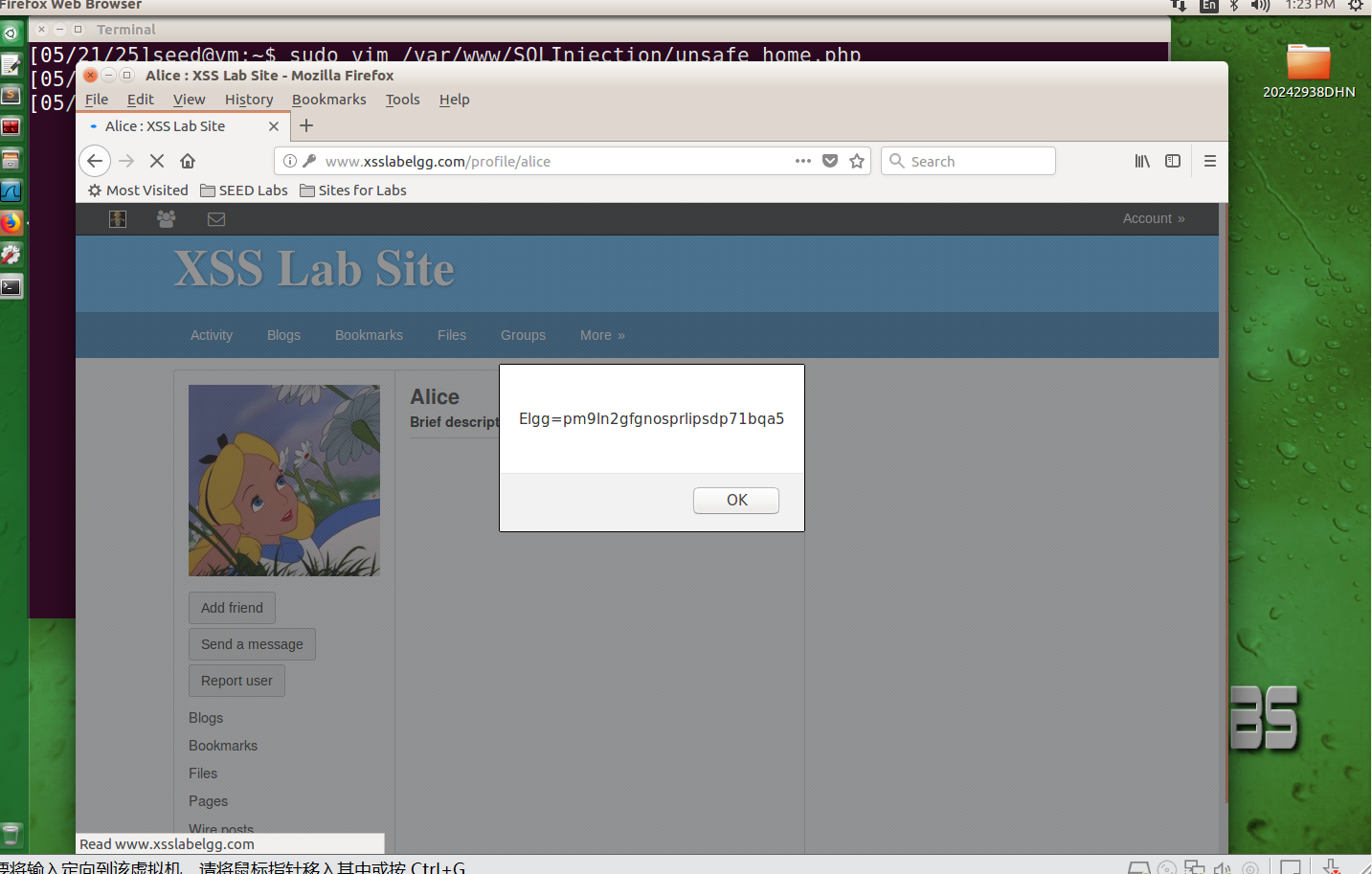This screenshot has width=1372, height=874.
Task: Open Messages envelope icon in topbar
Action: click(x=216, y=219)
